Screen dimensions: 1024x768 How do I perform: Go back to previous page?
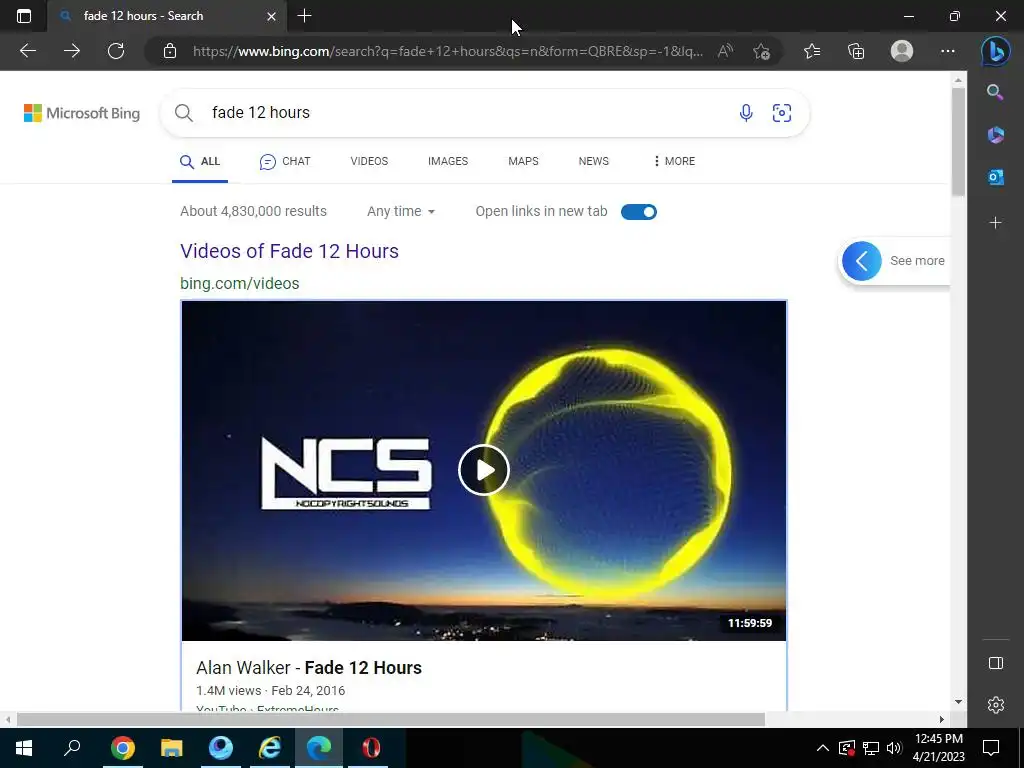point(27,51)
